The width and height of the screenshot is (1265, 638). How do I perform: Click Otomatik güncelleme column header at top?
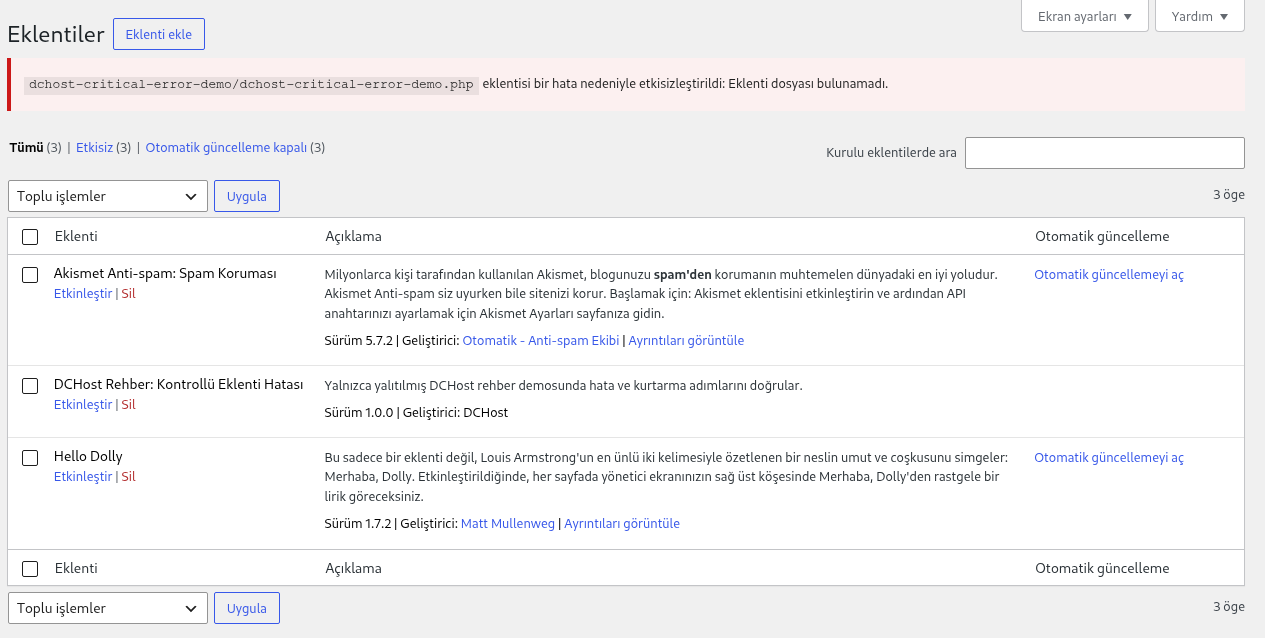1102,237
